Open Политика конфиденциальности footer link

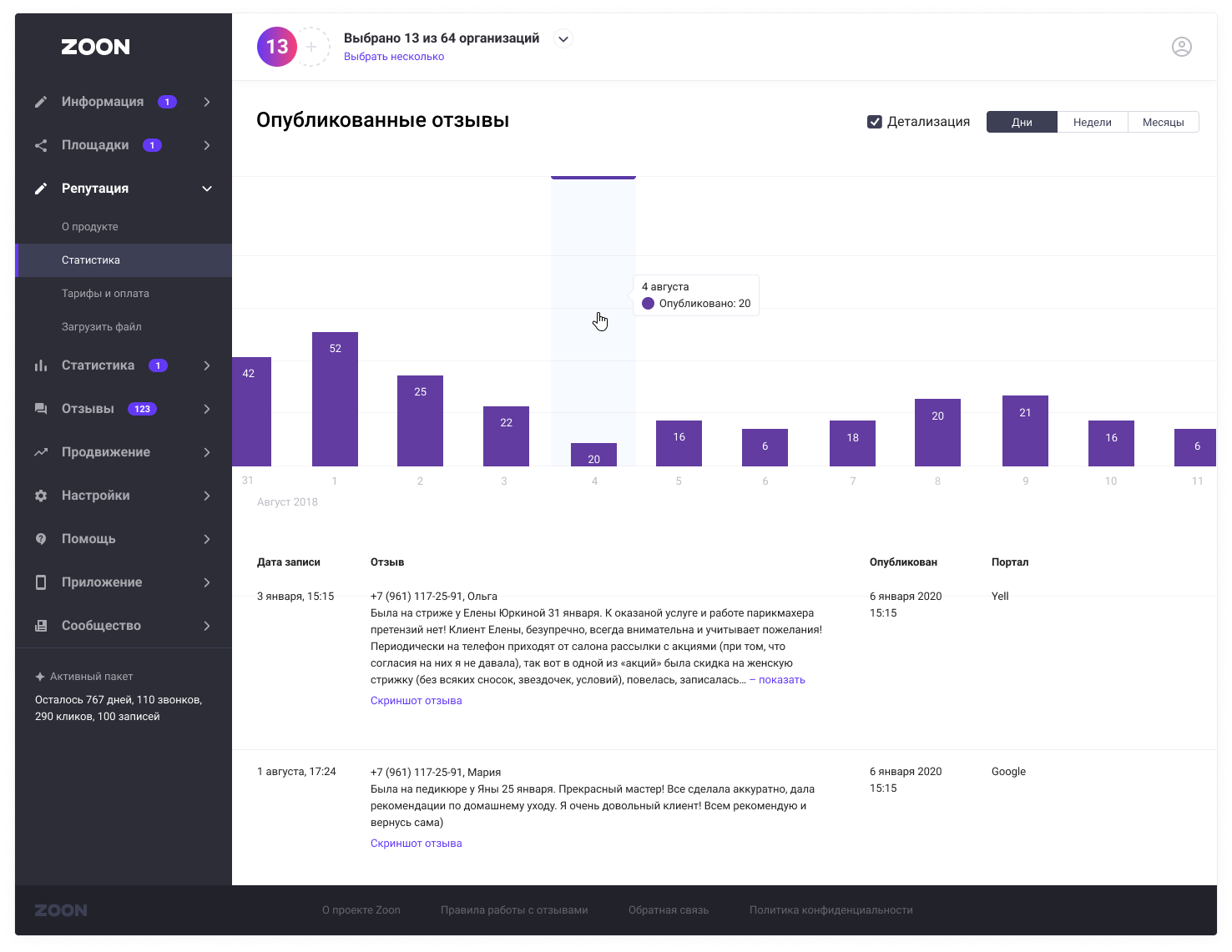(831, 910)
